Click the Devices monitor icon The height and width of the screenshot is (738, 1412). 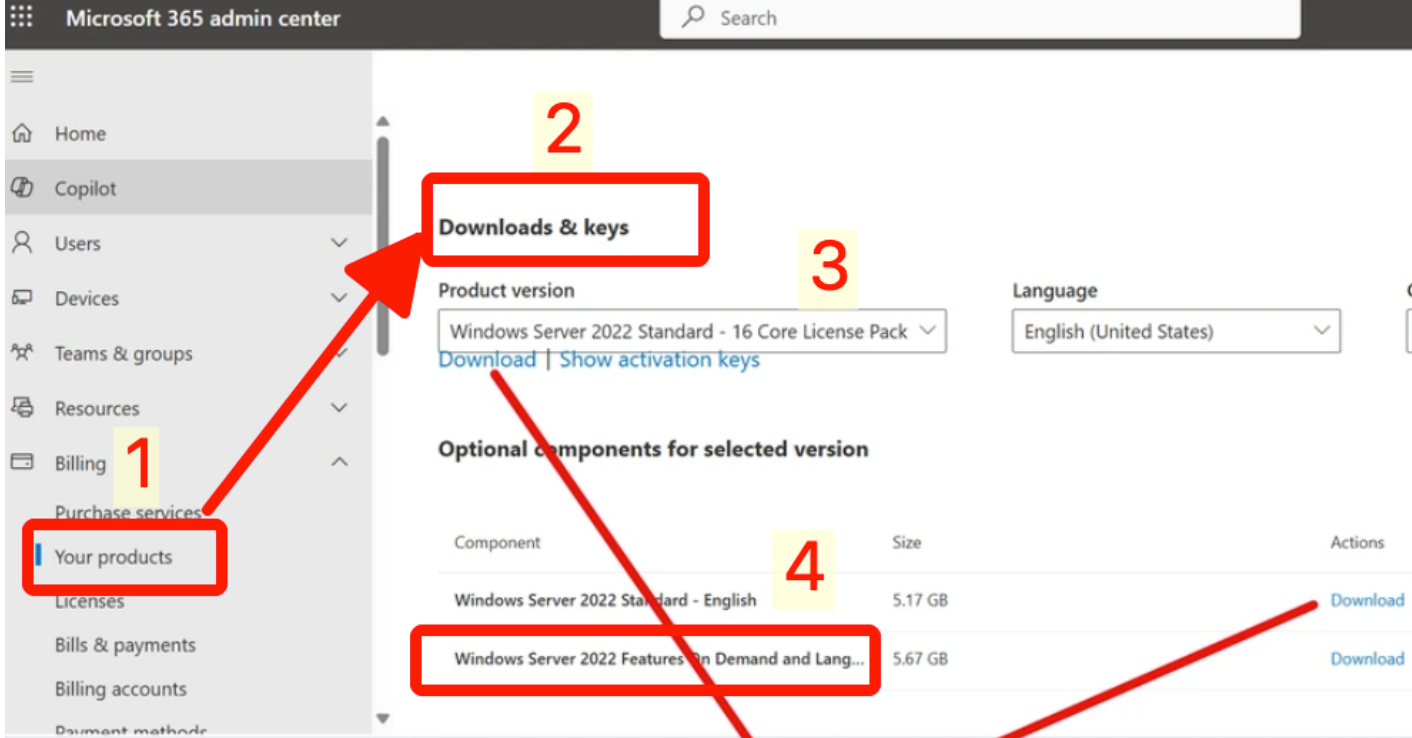(22, 298)
